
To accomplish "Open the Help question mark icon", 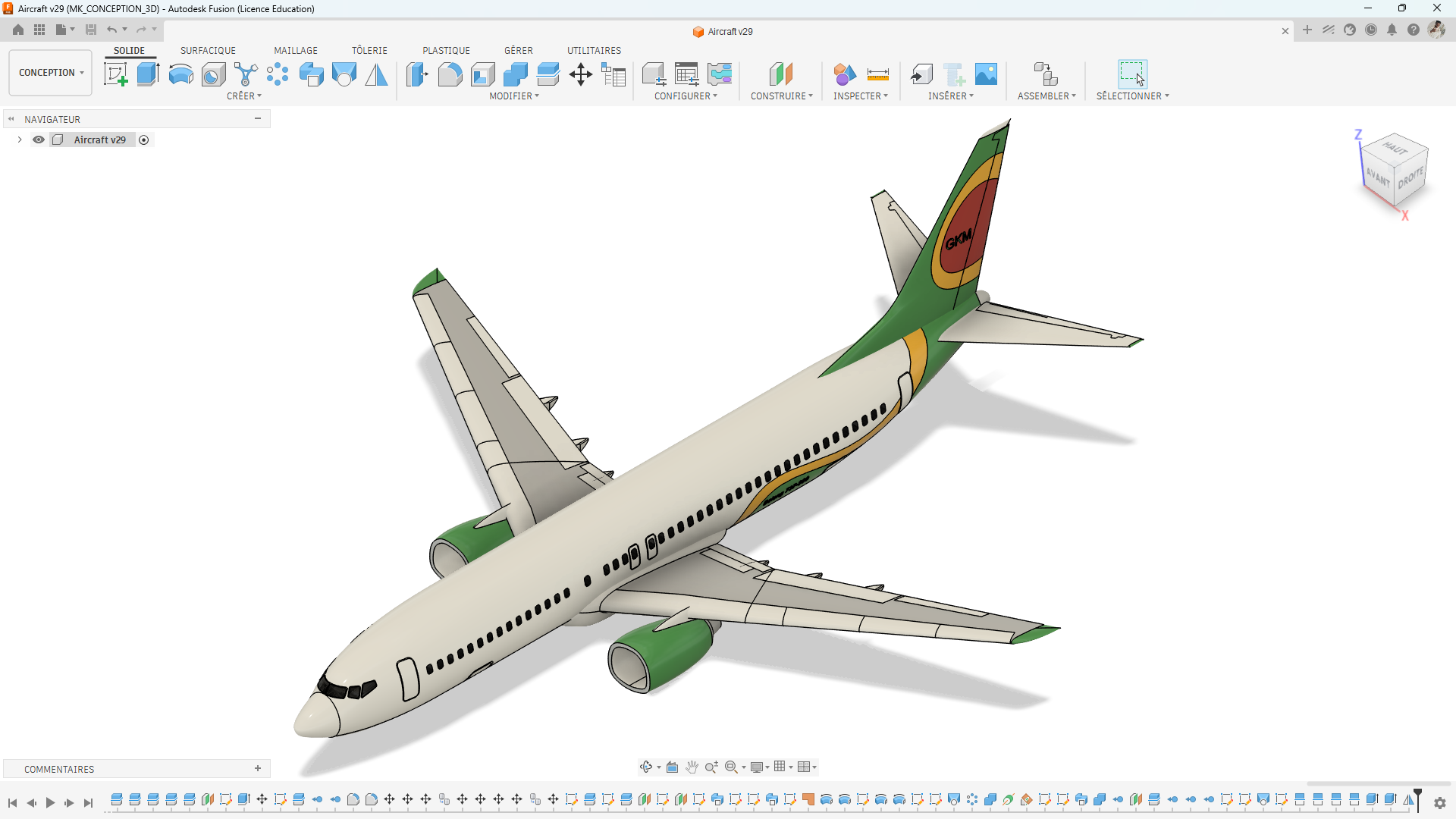I will [x=1413, y=30].
